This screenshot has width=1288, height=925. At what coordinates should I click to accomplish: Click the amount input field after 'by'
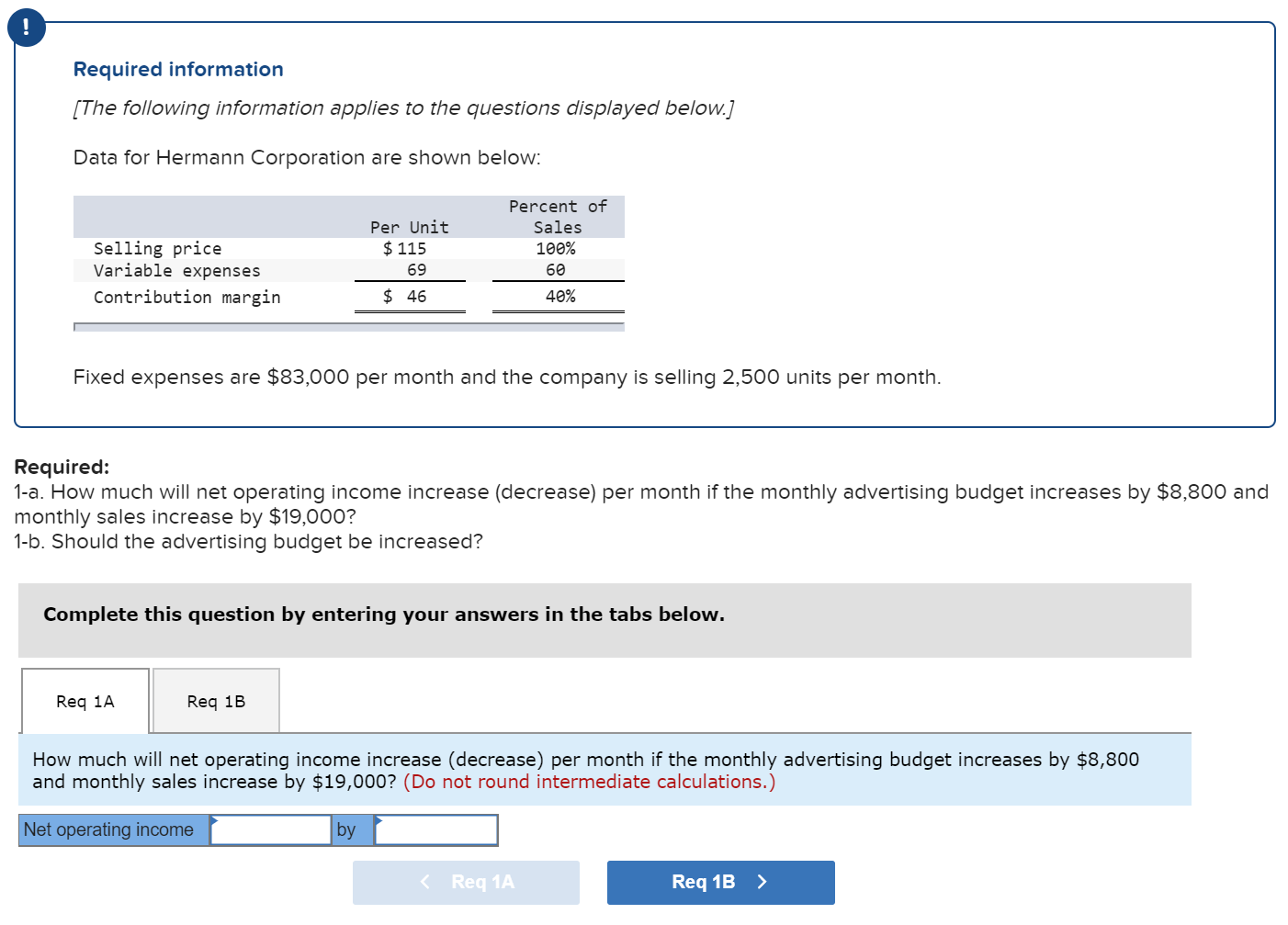(436, 829)
